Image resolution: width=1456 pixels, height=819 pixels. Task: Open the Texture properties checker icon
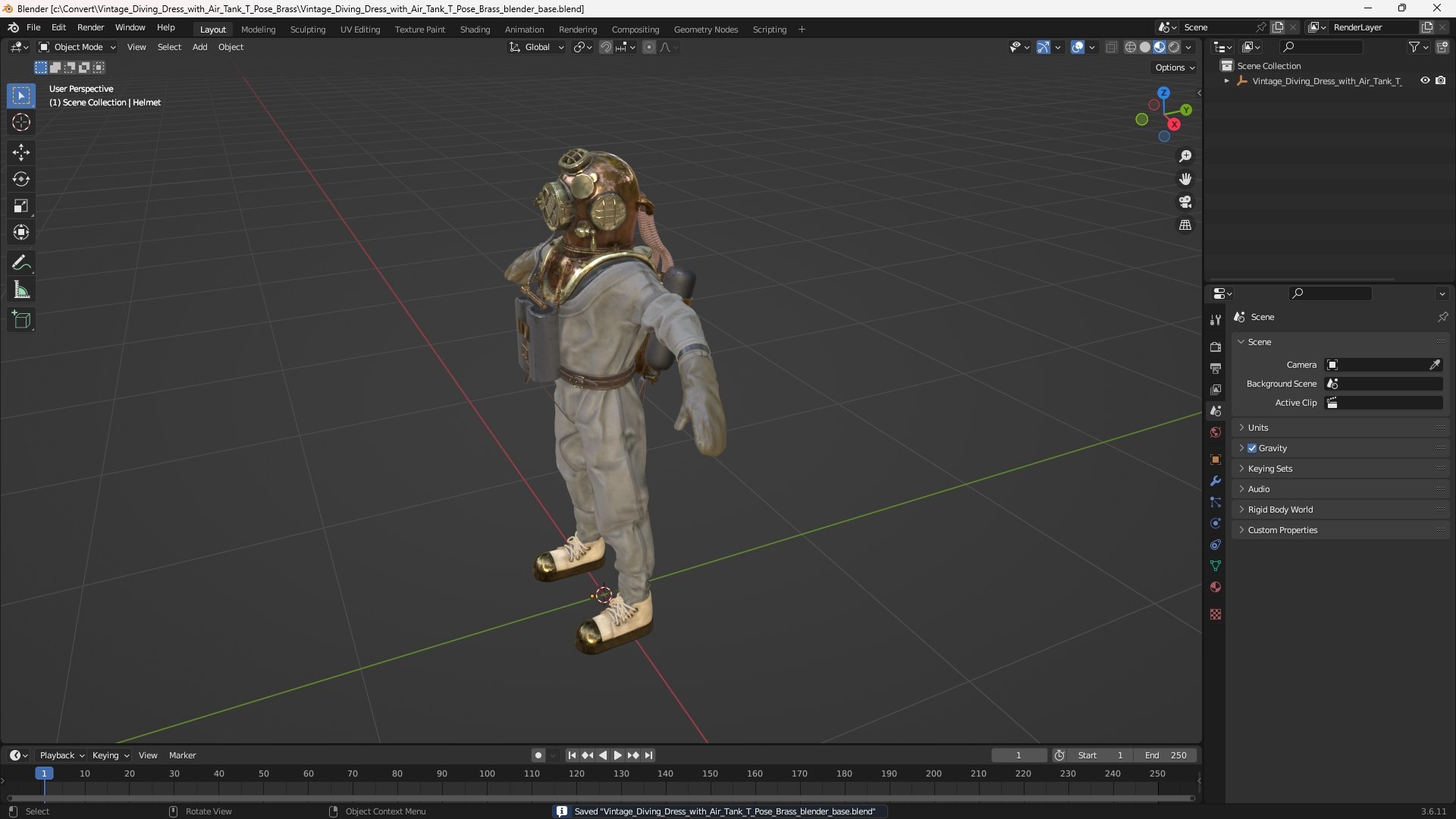[1216, 614]
